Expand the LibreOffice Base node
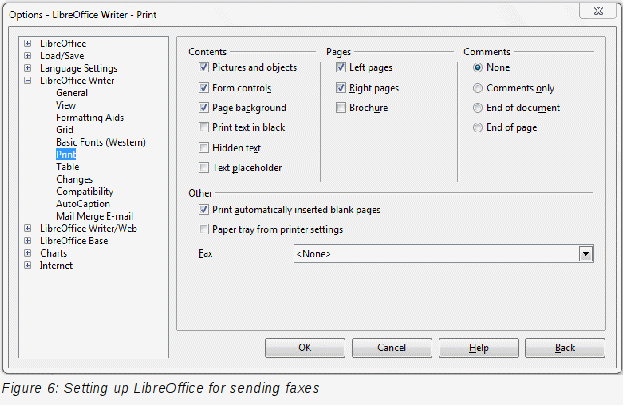Viewport: 624px width, 406px height. [x=27, y=241]
